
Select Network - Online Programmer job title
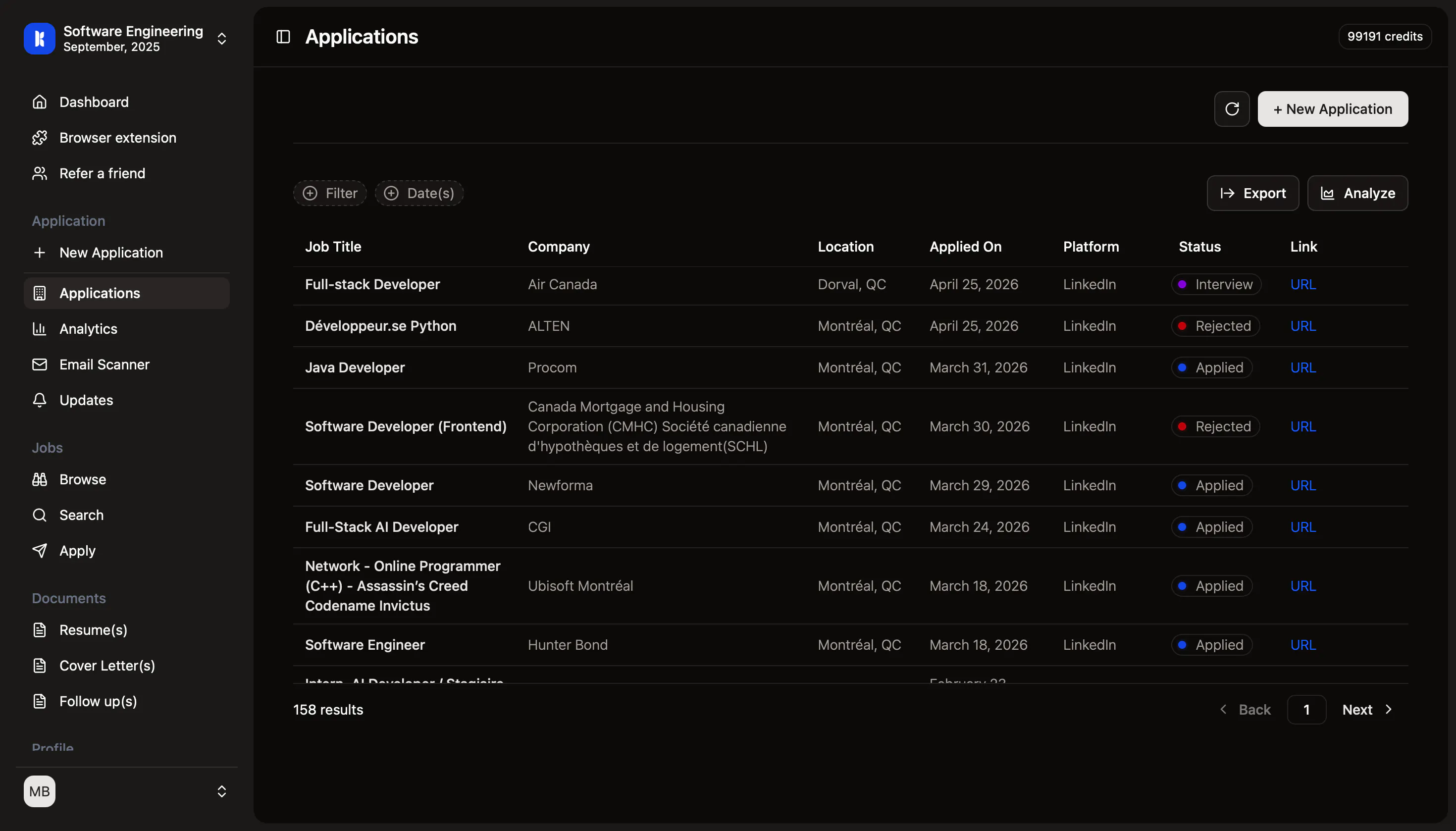403,585
